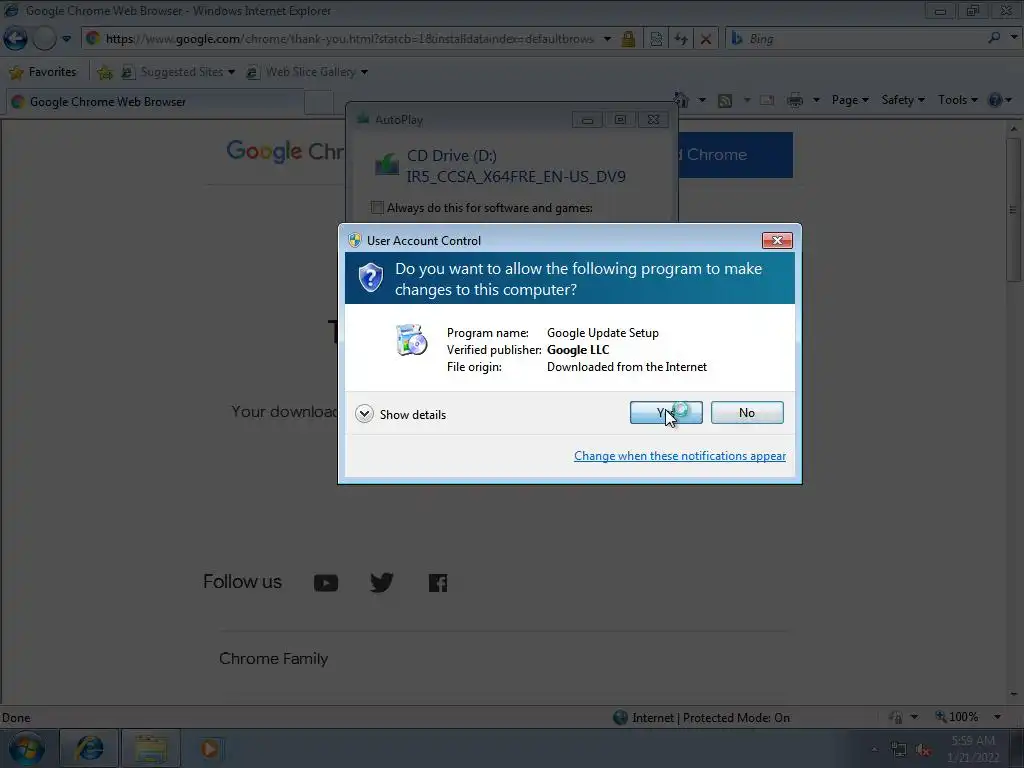This screenshot has width=1024, height=768.
Task: Open Windows Explorer taskbar icon
Action: 151,748
